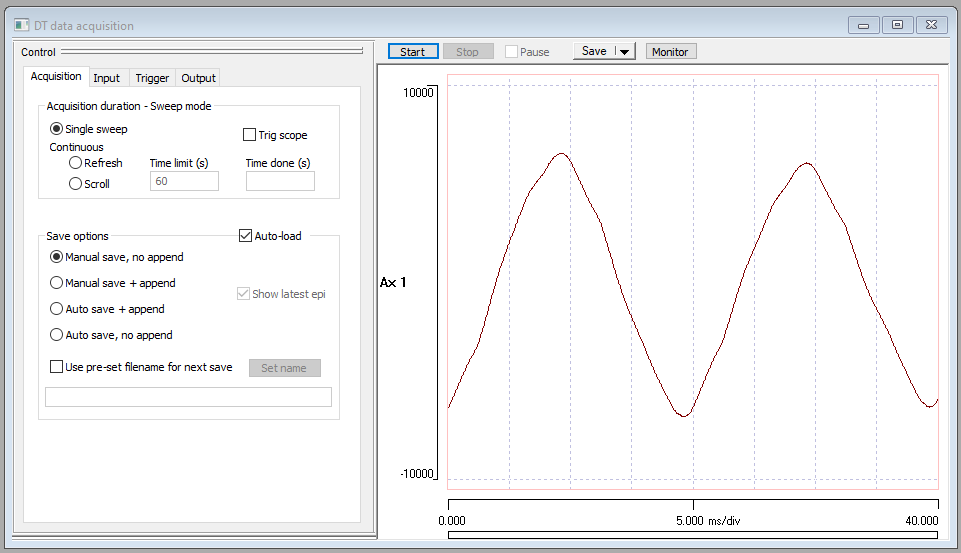Choose Refresh continuous mode

(x=75, y=163)
